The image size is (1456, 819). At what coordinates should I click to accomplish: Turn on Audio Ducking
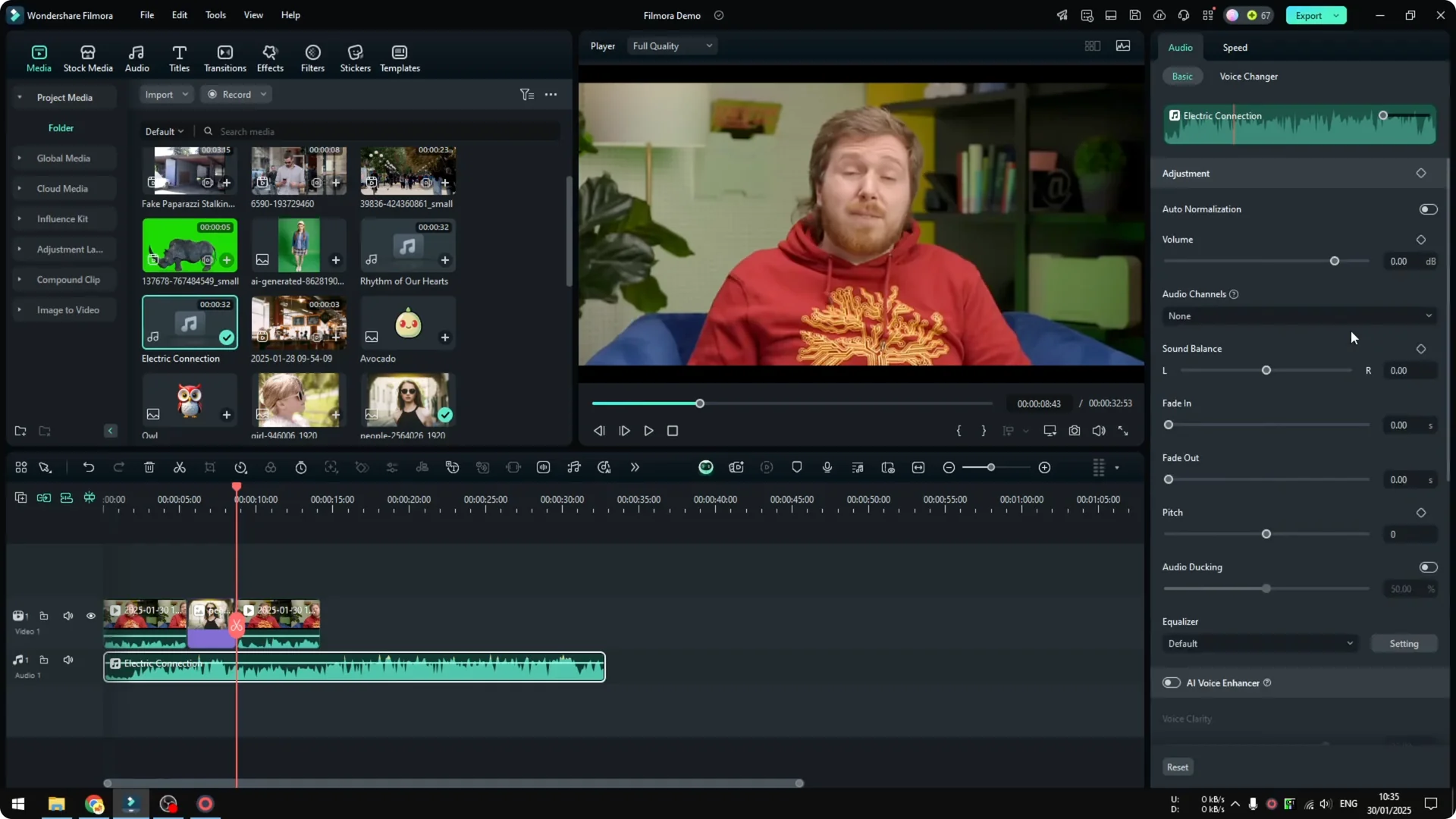(x=1427, y=566)
